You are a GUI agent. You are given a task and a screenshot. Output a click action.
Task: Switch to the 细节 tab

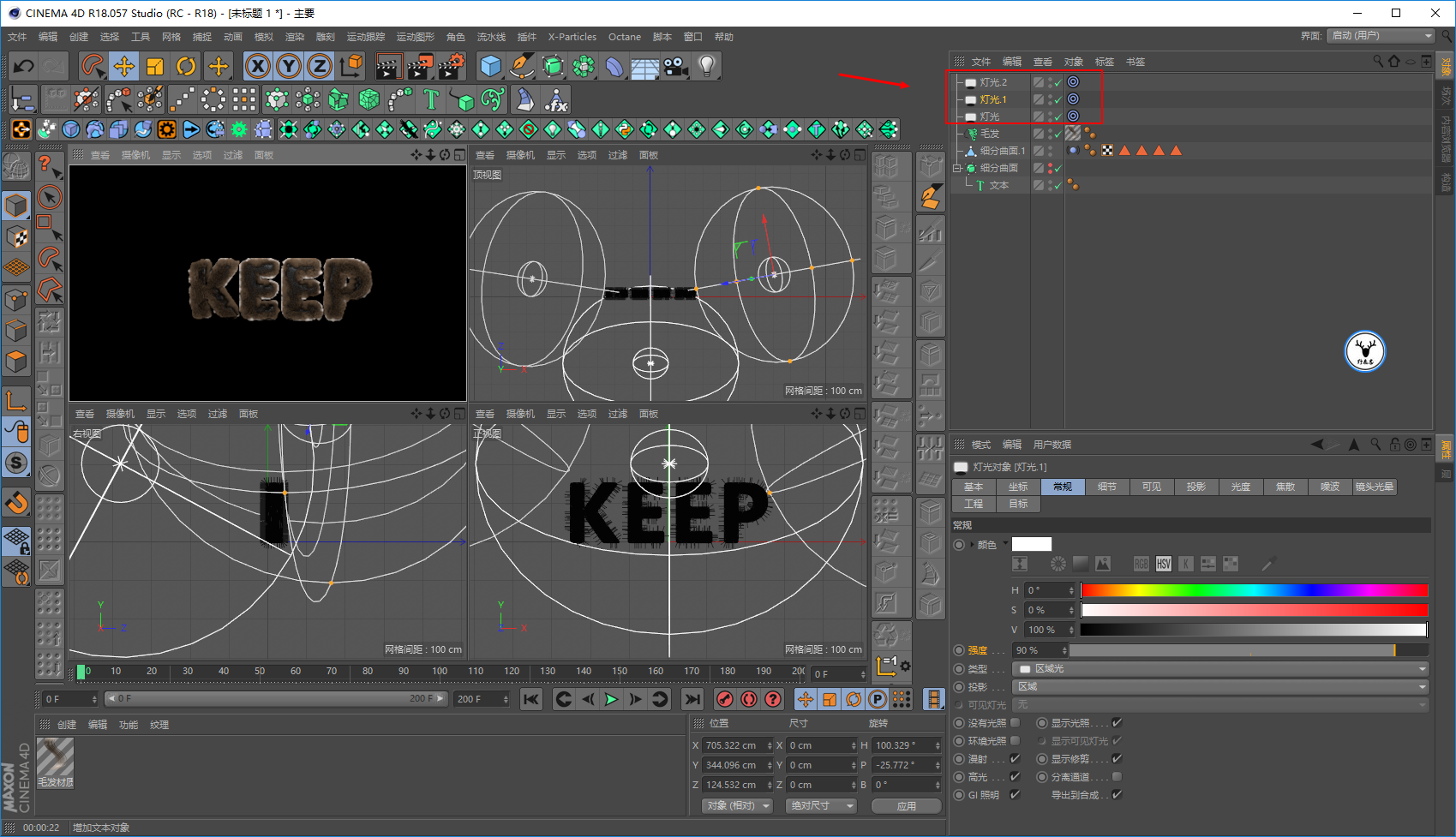click(1106, 487)
